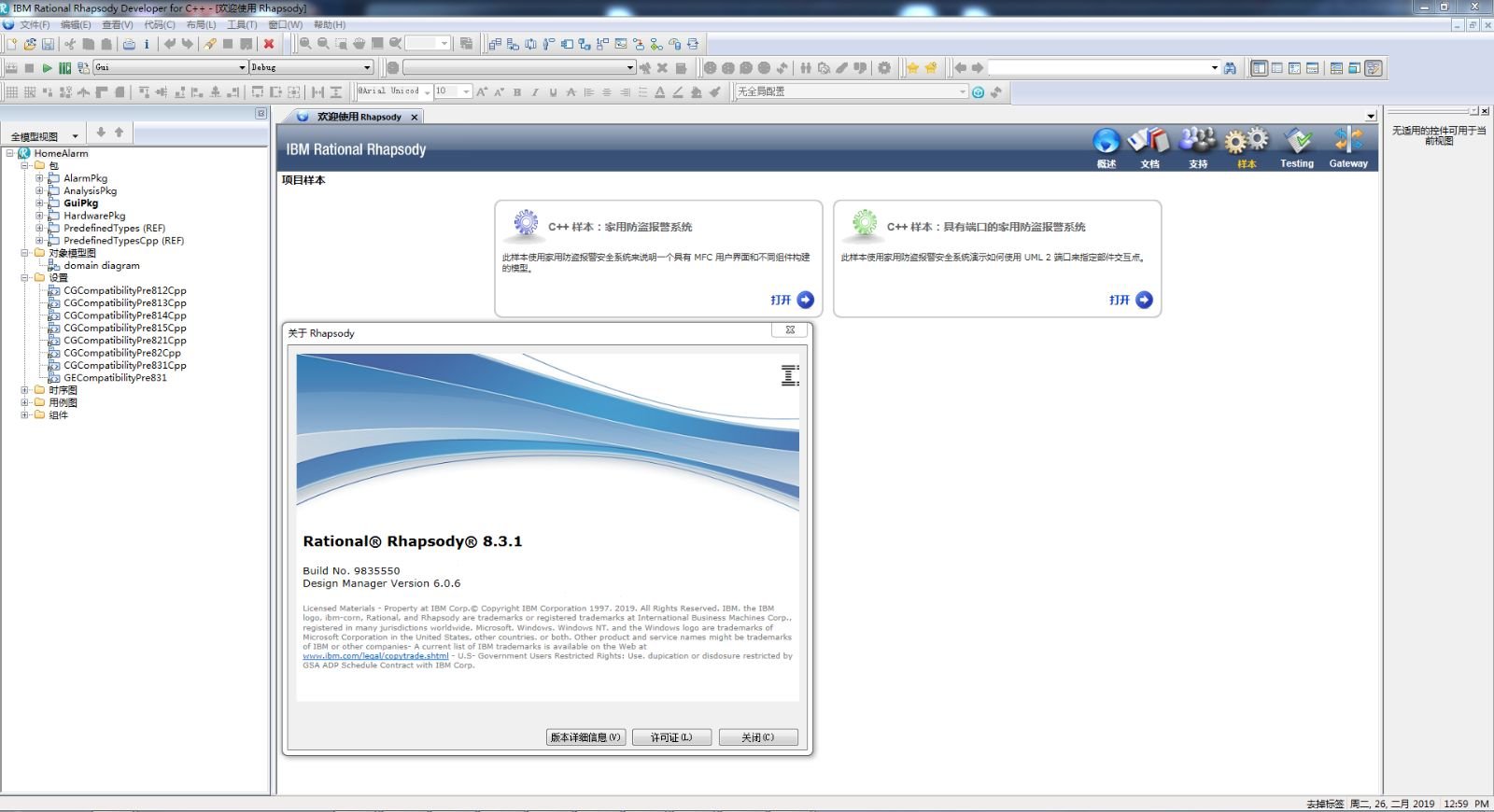Image resolution: width=1494 pixels, height=812 pixels.
Task: Open the Gui component dropdown
Action: [242, 67]
